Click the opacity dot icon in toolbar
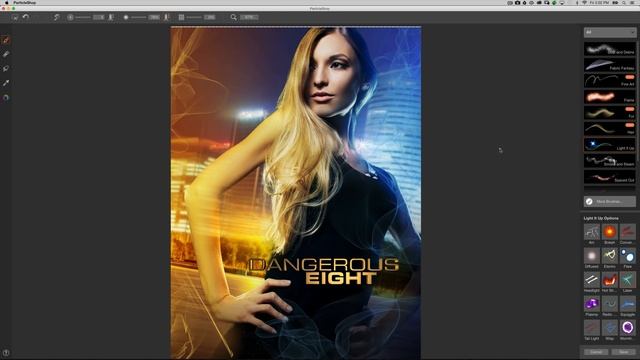Viewport: 640px width, 360px height. click(x=126, y=17)
